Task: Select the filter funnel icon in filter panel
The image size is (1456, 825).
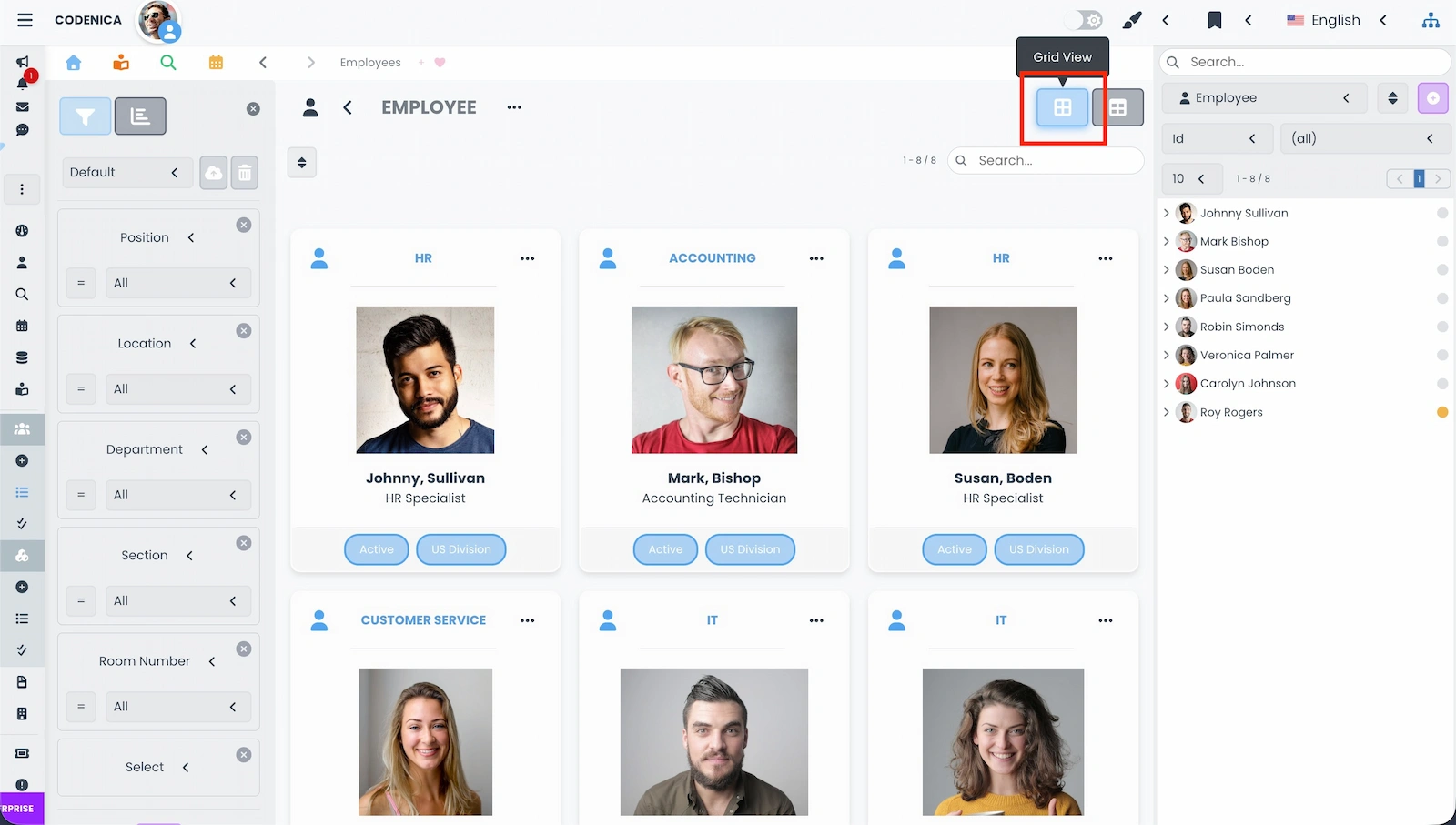Action: [85, 116]
